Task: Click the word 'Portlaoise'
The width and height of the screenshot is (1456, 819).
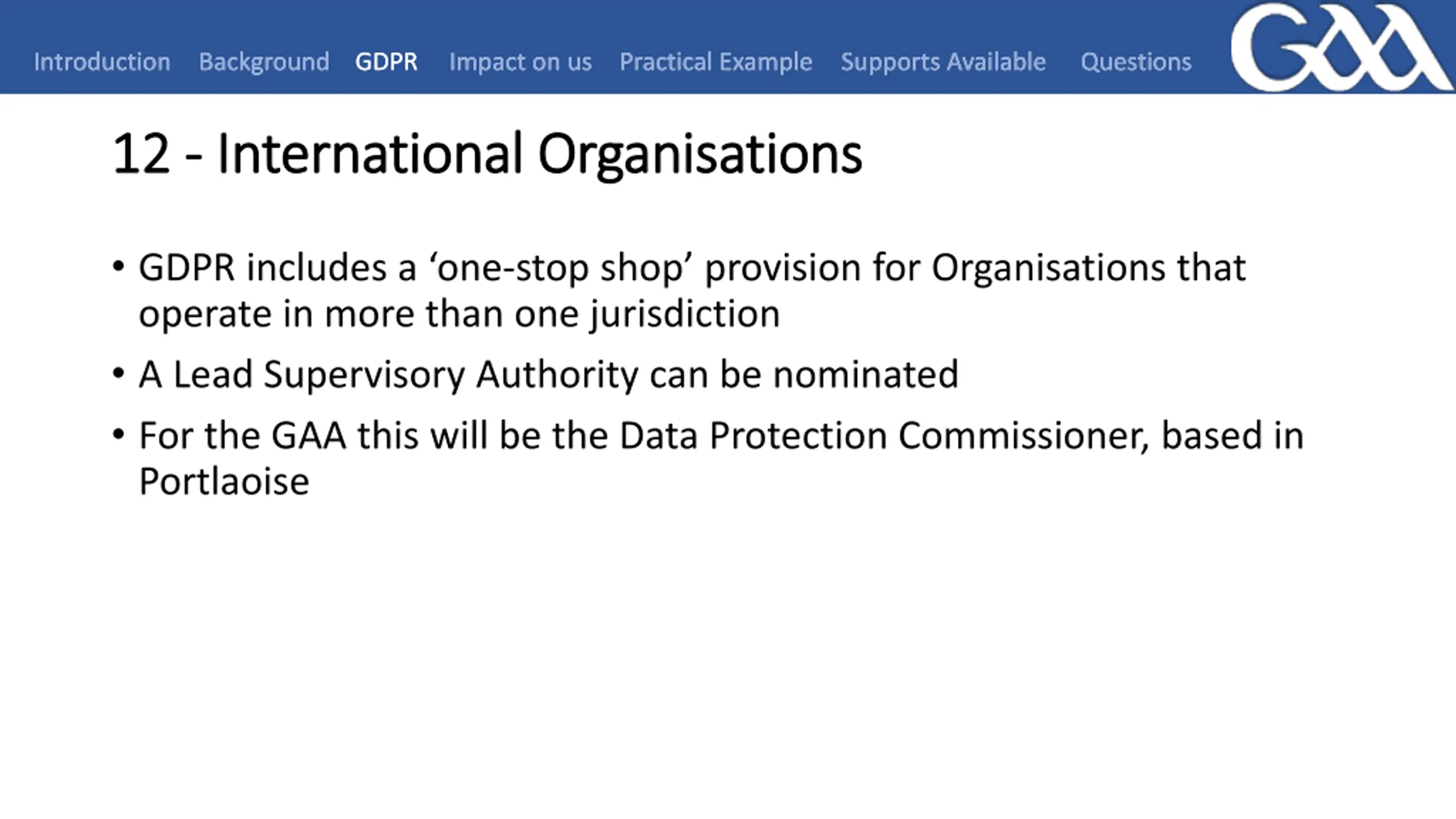Action: tap(224, 482)
